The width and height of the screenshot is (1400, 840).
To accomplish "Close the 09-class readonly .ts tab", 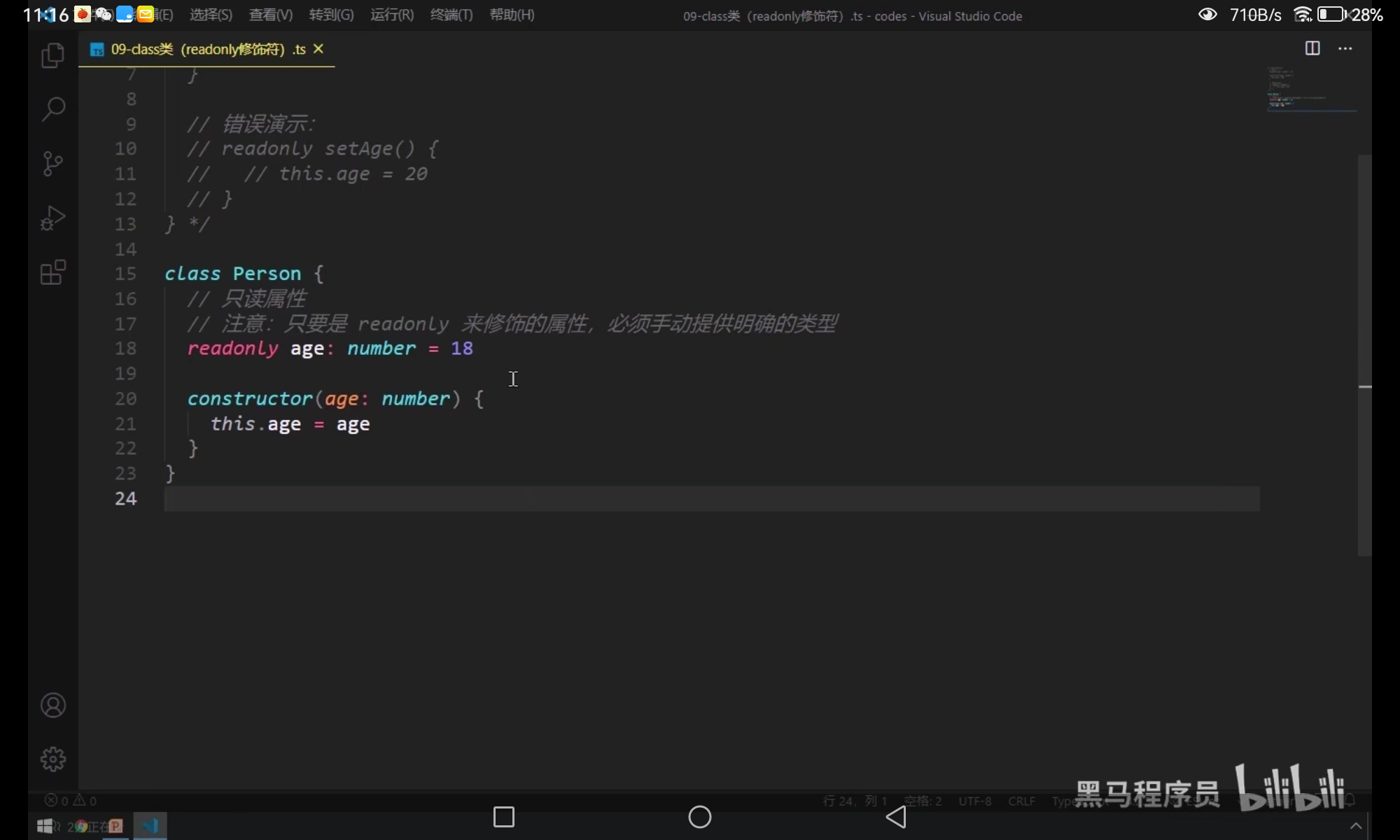I will (318, 49).
